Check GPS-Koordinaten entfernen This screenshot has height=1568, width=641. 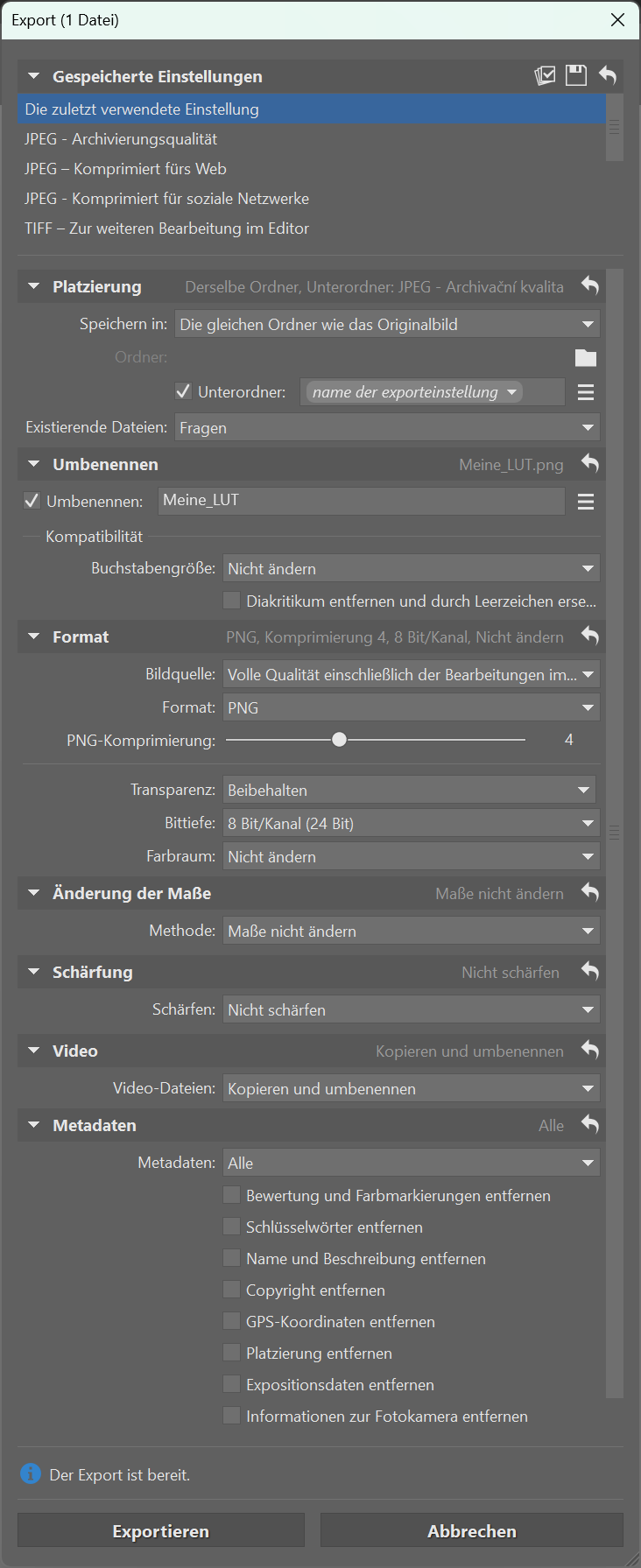tap(232, 1321)
